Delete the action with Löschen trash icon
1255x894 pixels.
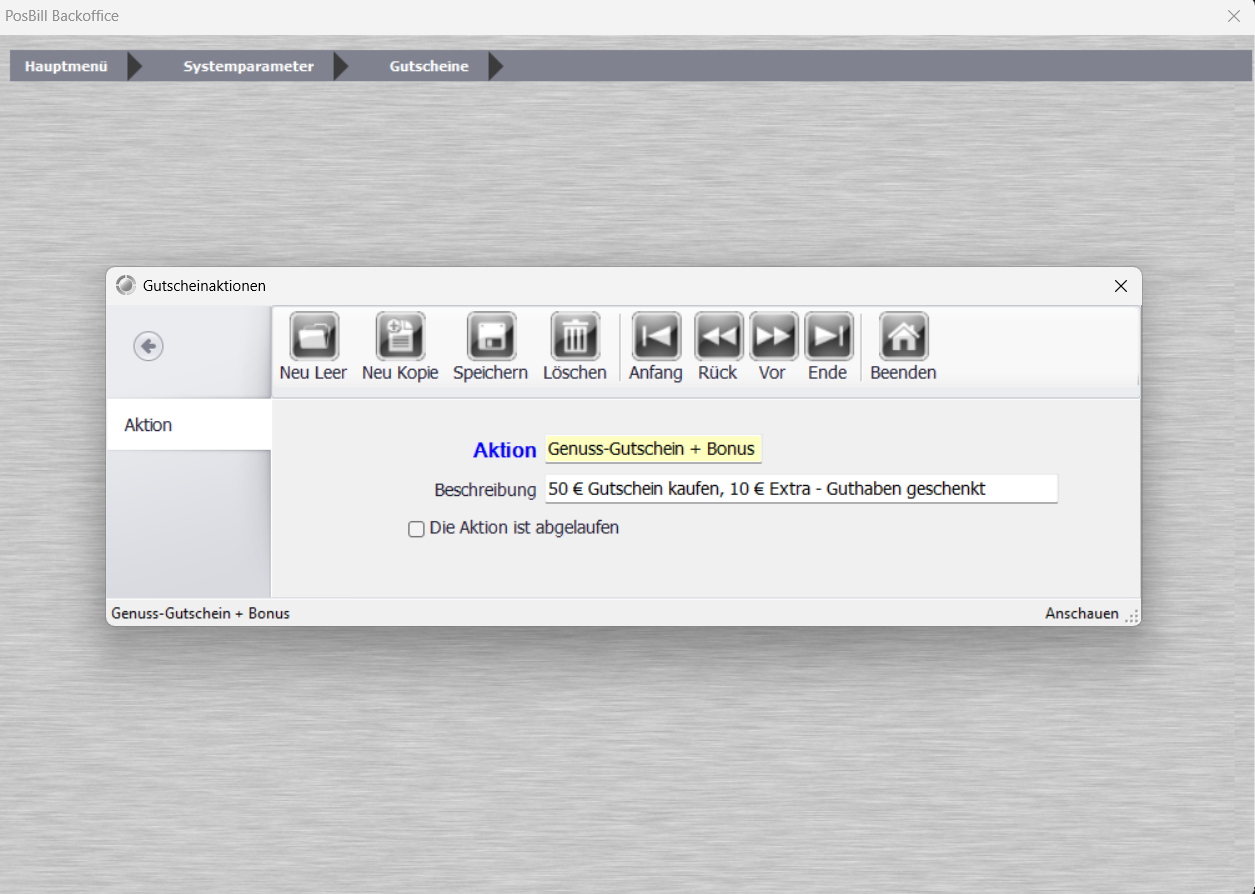575,337
